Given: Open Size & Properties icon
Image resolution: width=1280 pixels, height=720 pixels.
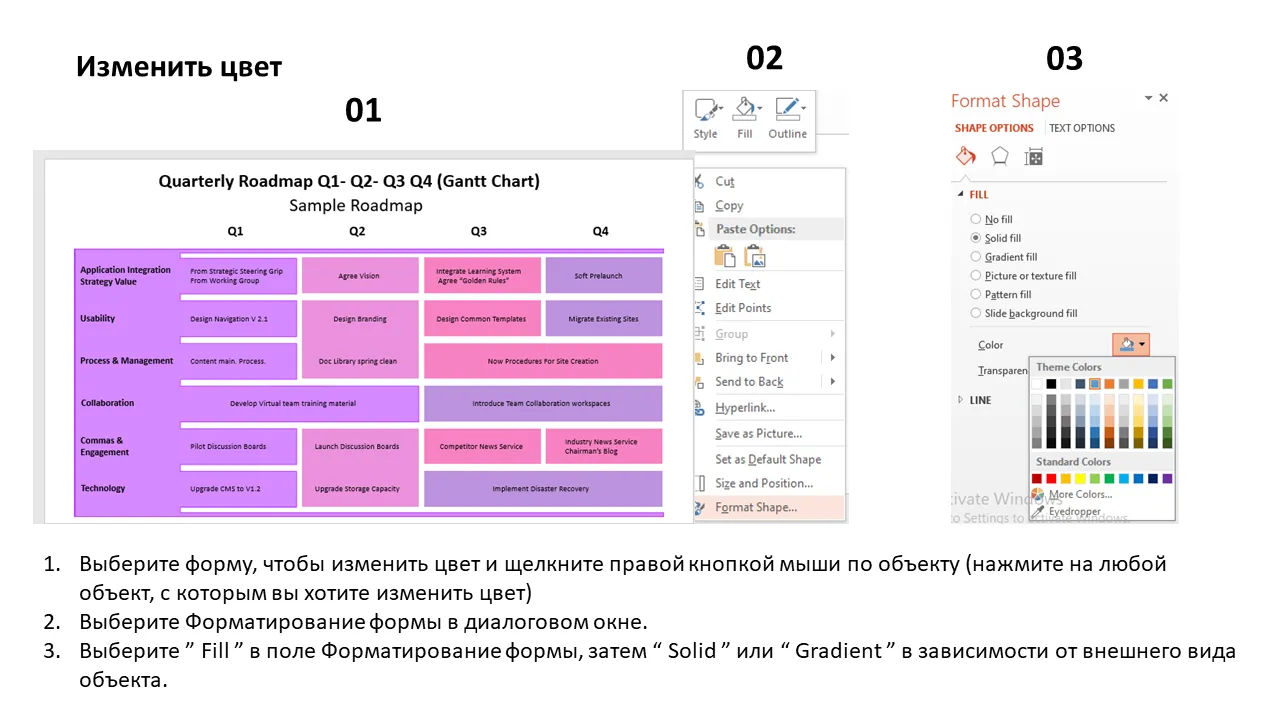Looking at the screenshot, I should click(x=1034, y=156).
